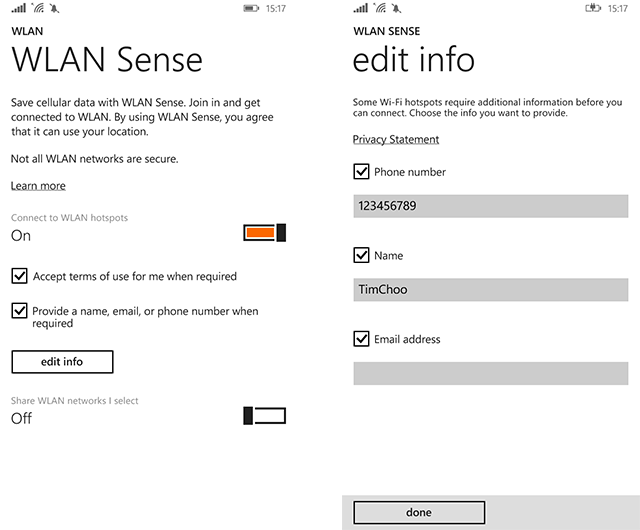640x530 pixels.
Task: Tap the Wi-Fi status icon on the edit info screen
Action: click(380, 8)
